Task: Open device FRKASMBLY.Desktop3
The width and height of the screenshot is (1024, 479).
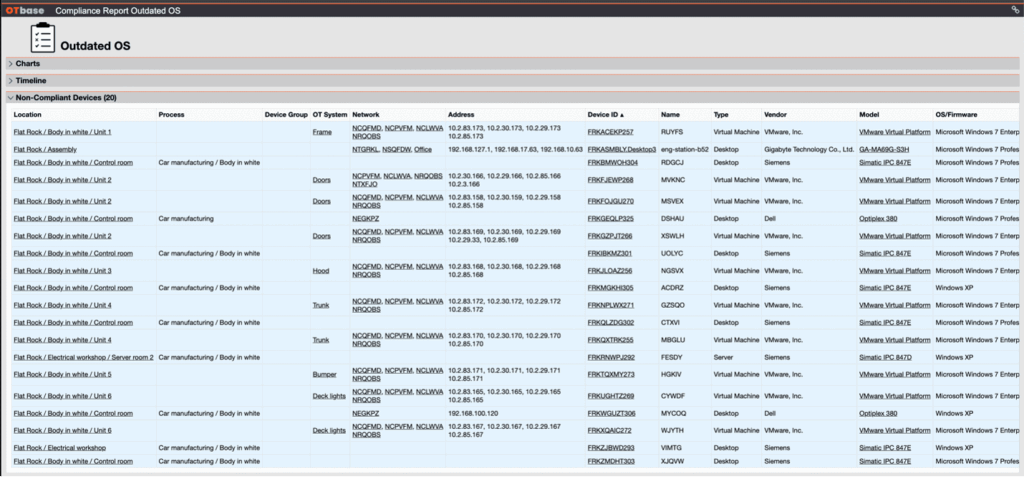Action: pyautogui.click(x=622, y=149)
